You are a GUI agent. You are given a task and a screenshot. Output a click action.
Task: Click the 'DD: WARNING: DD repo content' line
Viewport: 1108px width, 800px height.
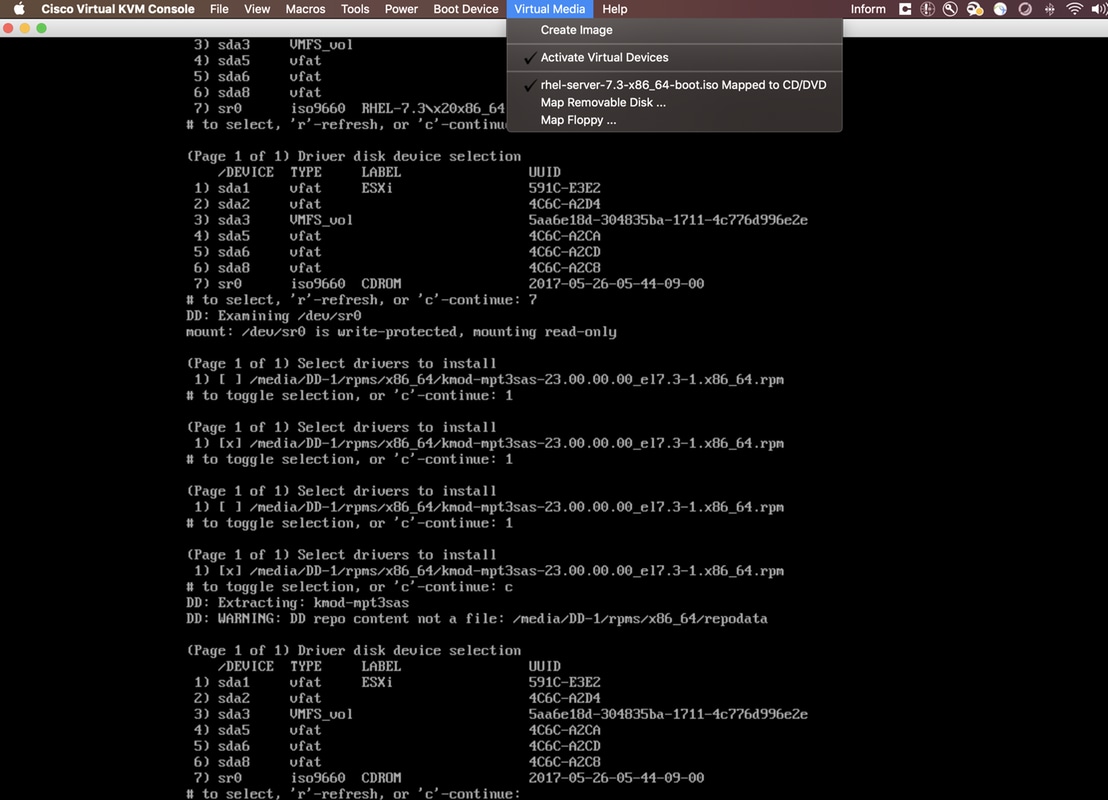[476, 619]
